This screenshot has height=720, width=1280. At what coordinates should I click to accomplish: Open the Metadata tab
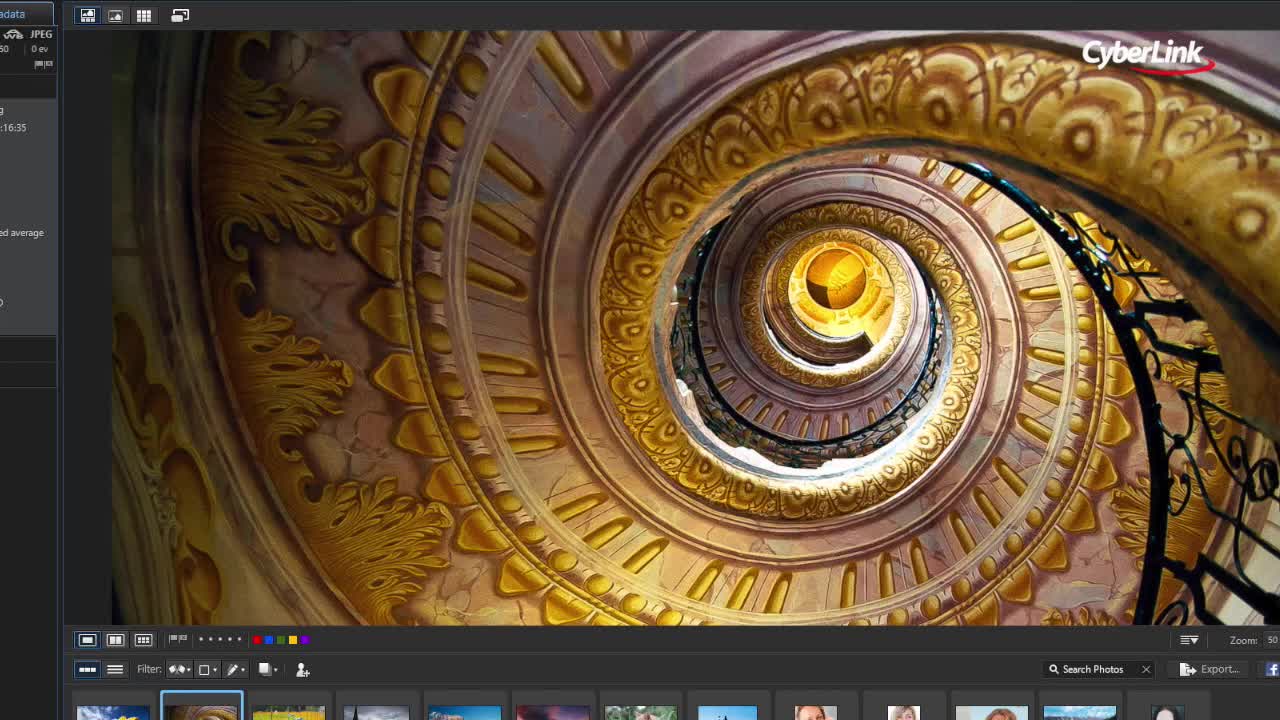click(14, 14)
